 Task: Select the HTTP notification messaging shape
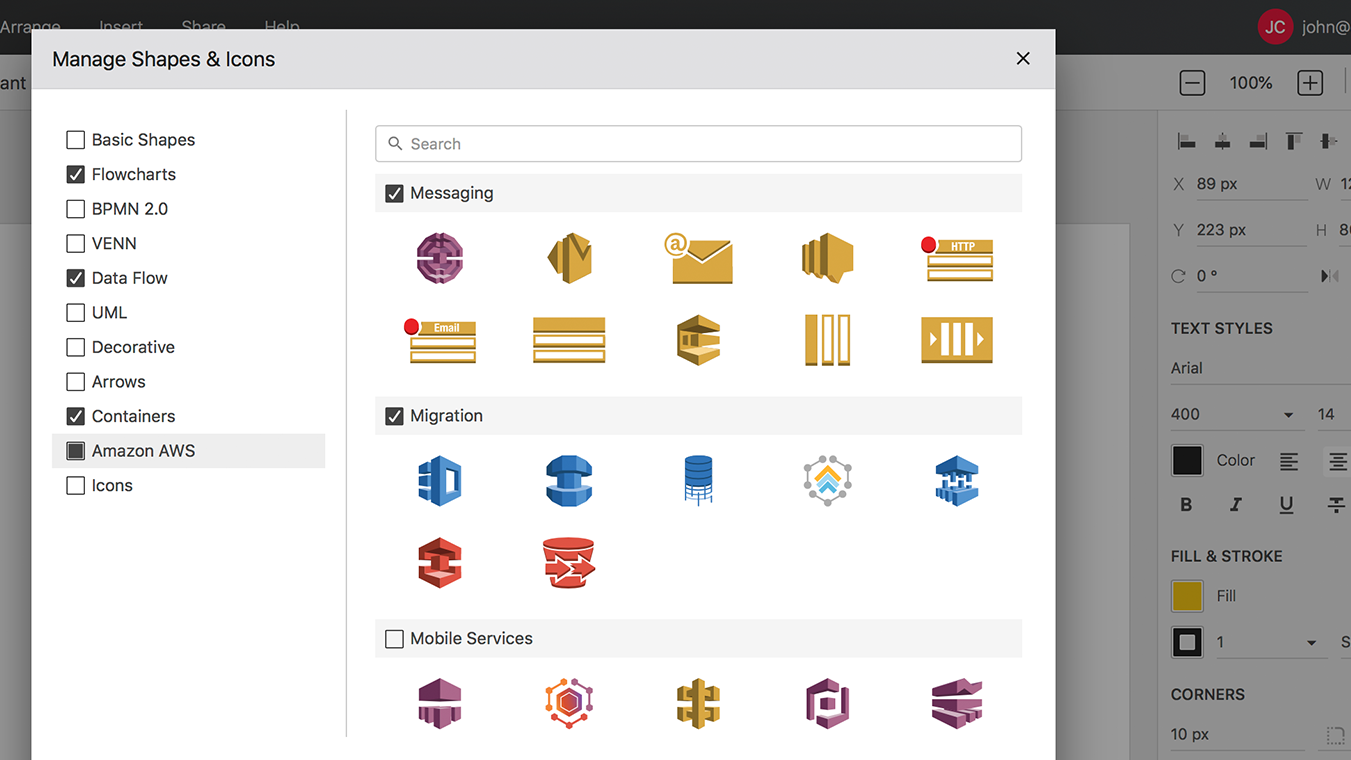tap(957, 258)
